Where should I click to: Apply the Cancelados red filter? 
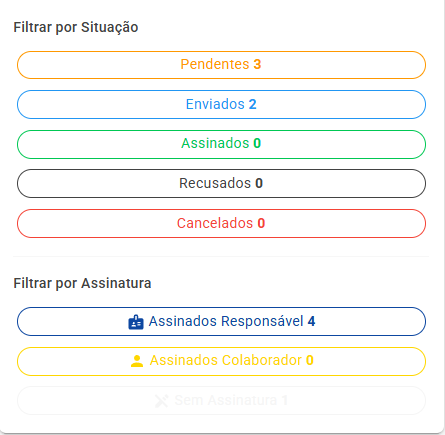point(221,223)
